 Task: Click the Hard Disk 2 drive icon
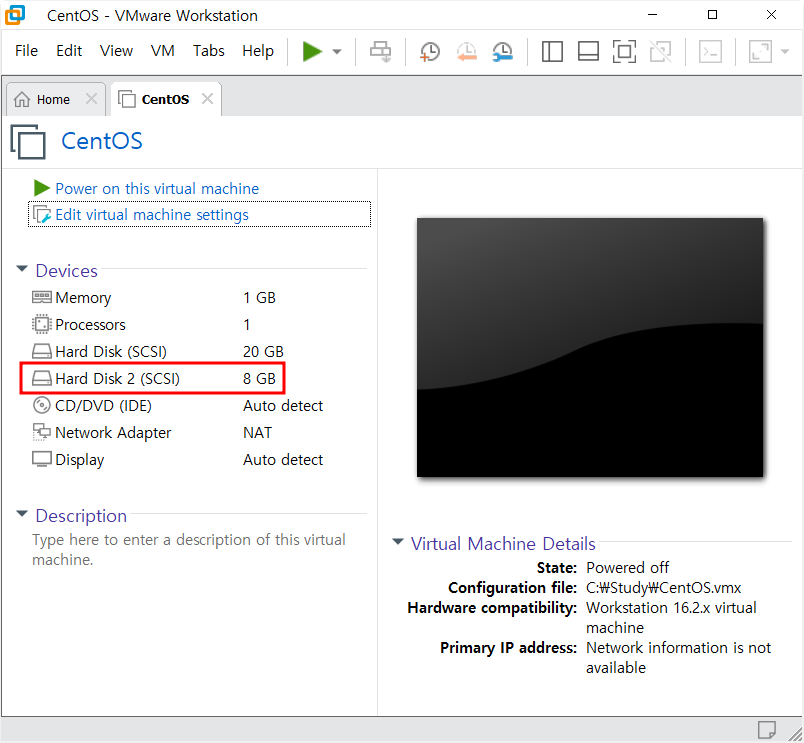(x=42, y=378)
